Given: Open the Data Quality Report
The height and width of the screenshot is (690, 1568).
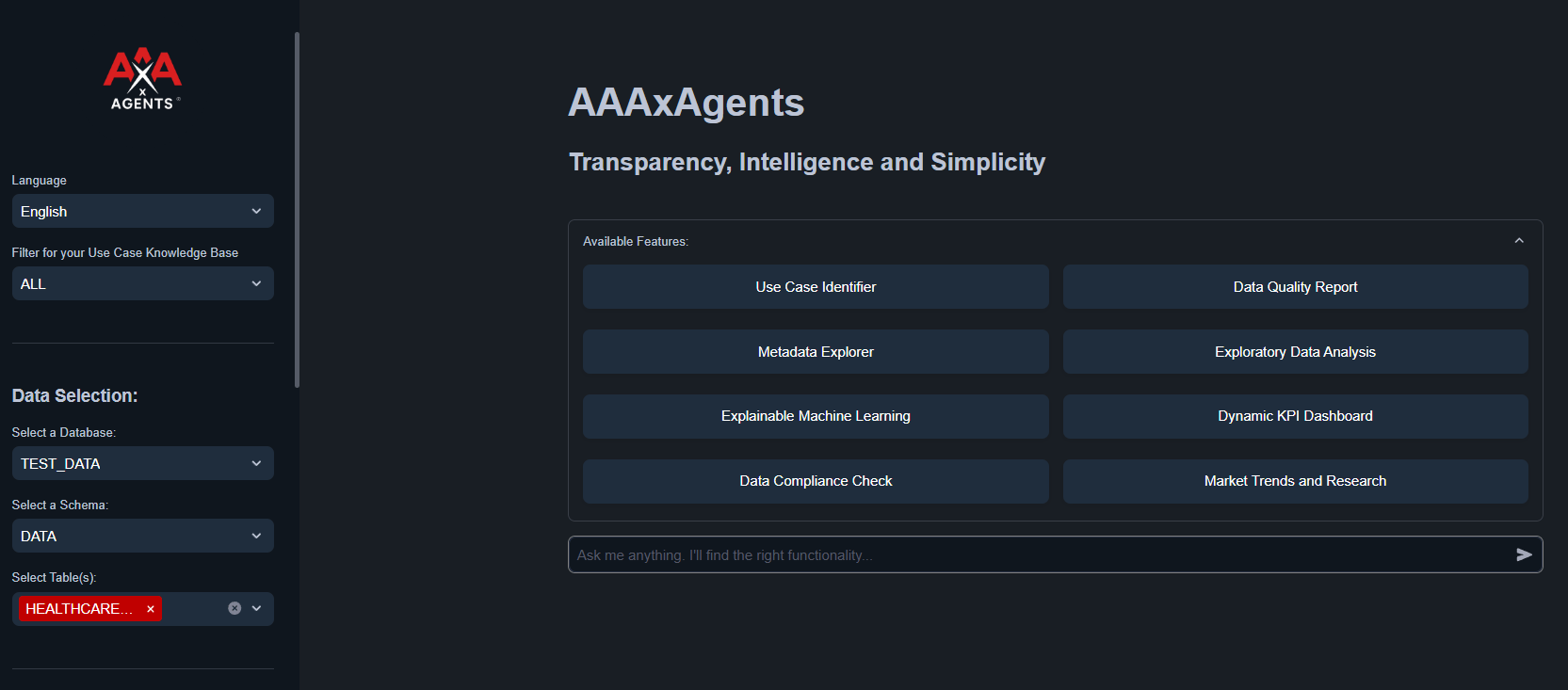Looking at the screenshot, I should click(1295, 287).
